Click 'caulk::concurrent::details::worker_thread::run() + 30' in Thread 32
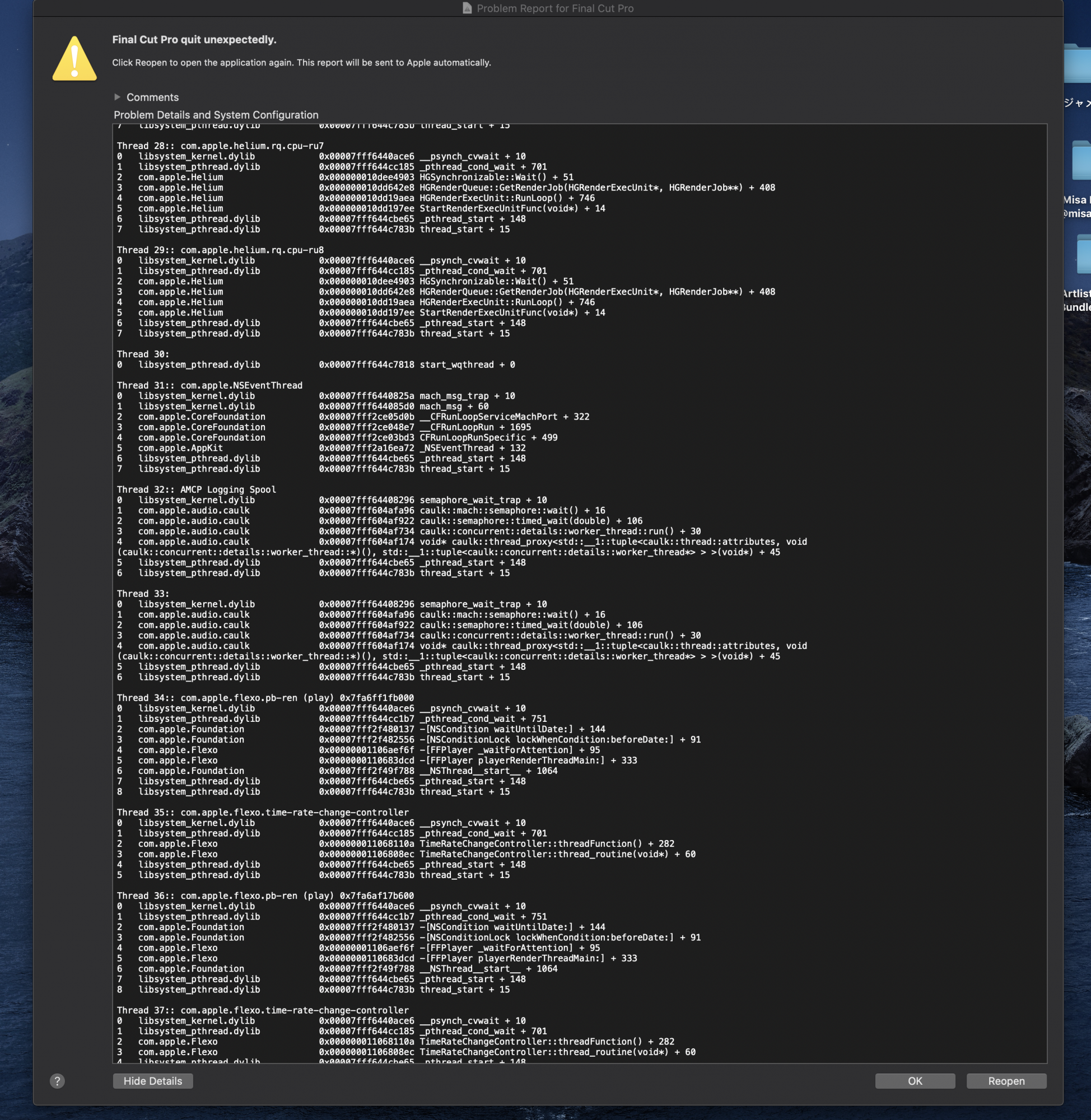This screenshot has height=1120, width=1091. (560, 531)
